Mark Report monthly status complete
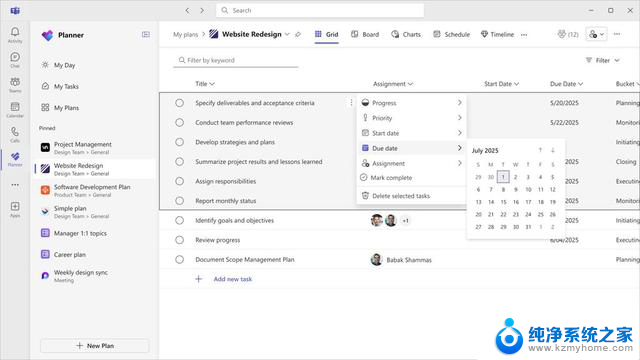Image resolution: width=640 pixels, height=360 pixels. [x=180, y=201]
